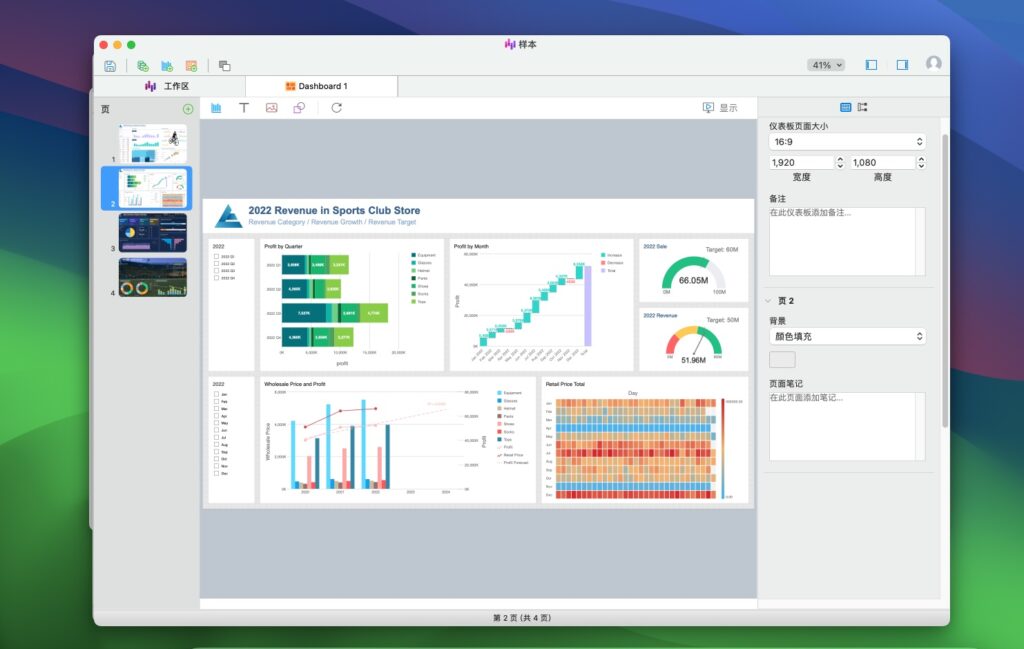Screen dimensions: 1024x649
Task: Open the 背景 color fill dropdown
Action: (x=846, y=336)
